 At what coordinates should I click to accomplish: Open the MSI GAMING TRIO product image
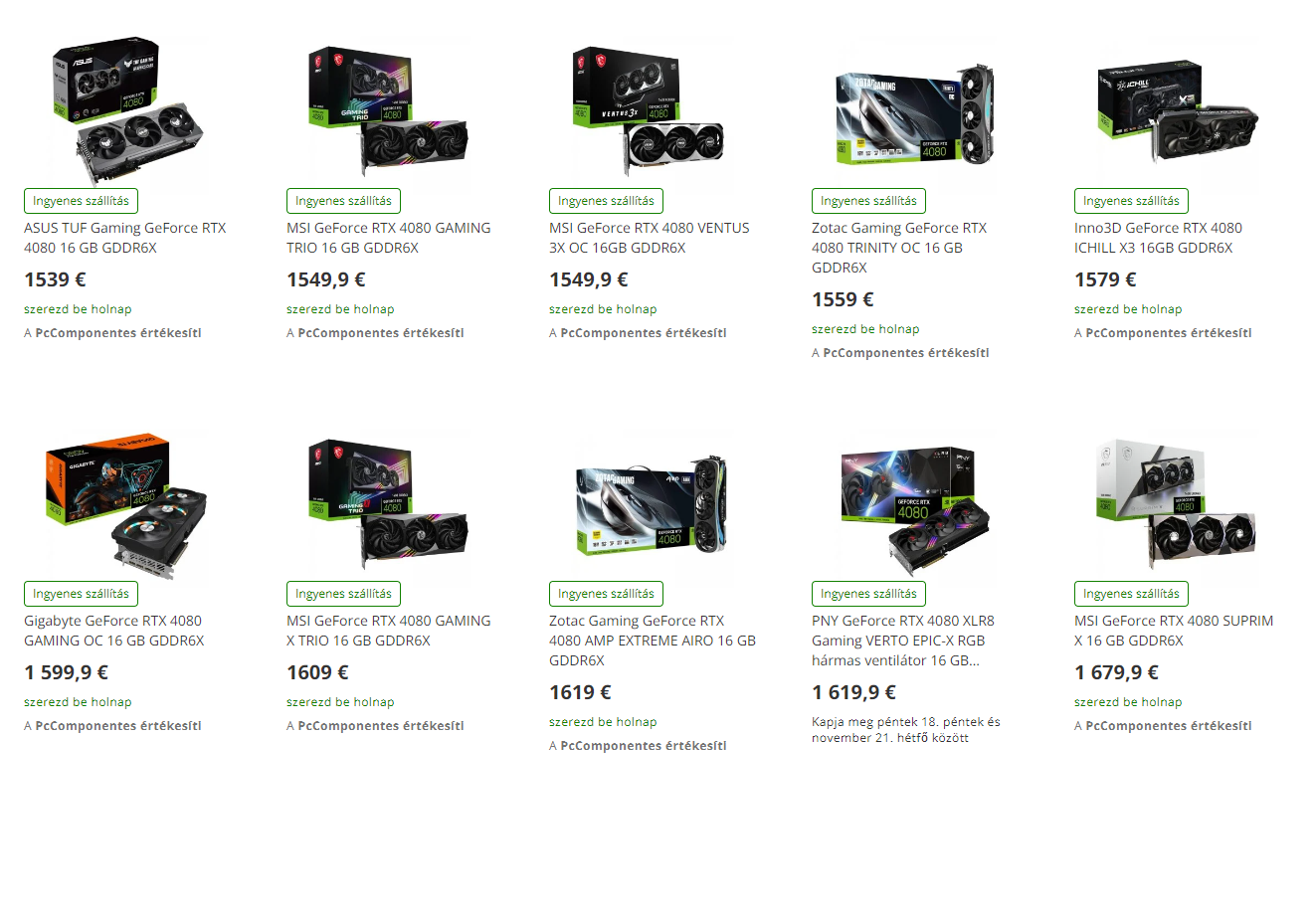[x=389, y=112]
